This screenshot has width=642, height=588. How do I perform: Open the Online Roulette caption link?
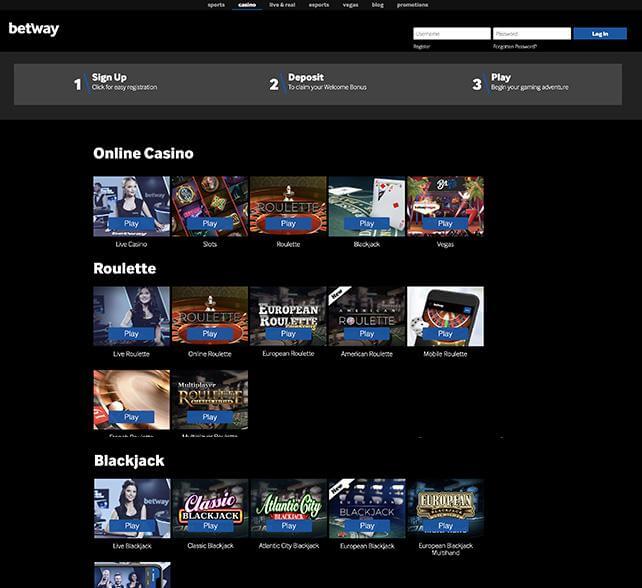(x=210, y=354)
